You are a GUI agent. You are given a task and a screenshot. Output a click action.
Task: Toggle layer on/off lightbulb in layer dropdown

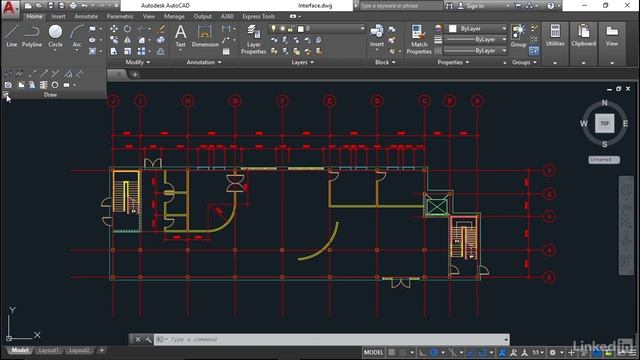point(273,29)
